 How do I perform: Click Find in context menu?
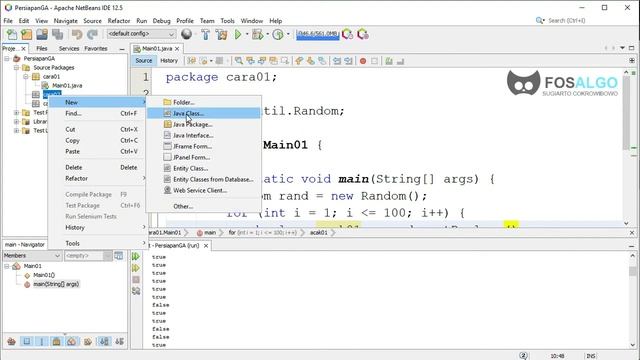pyautogui.click(x=97, y=113)
